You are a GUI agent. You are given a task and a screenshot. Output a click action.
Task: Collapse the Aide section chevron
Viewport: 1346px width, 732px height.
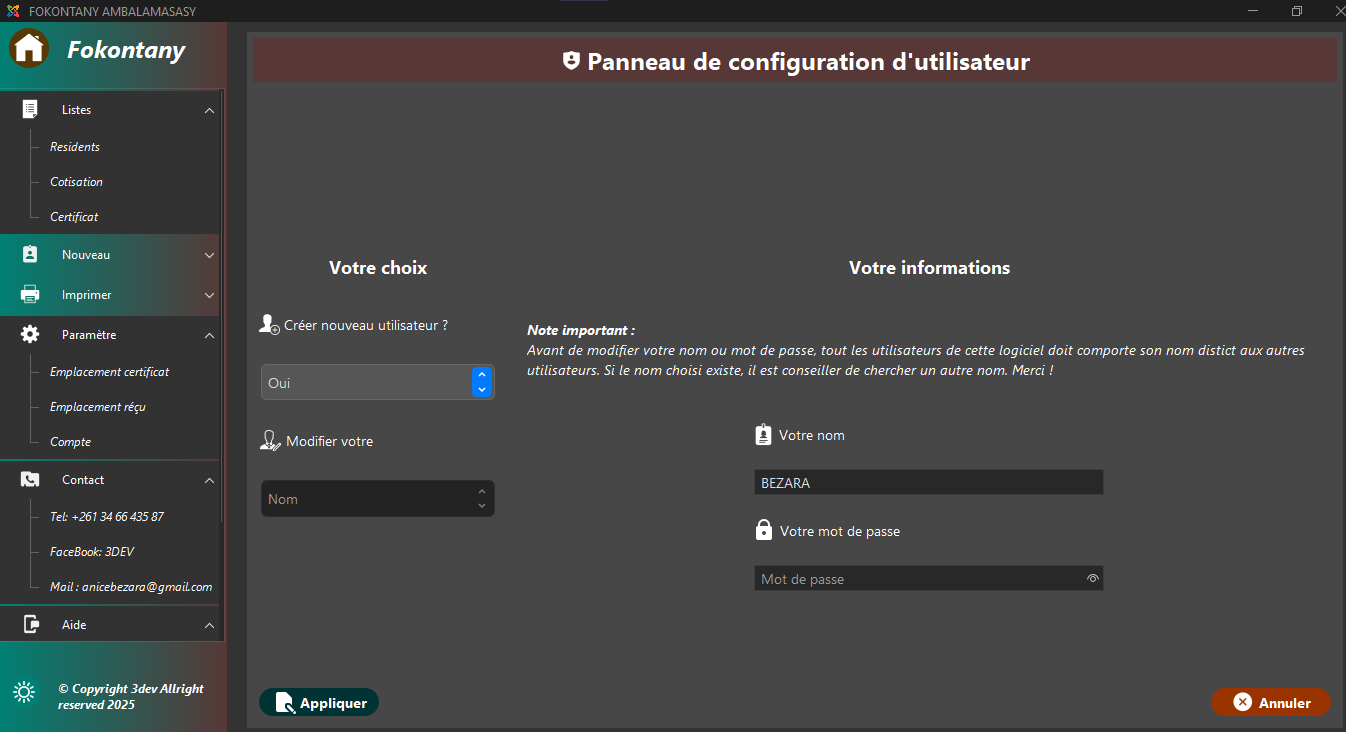[209, 625]
